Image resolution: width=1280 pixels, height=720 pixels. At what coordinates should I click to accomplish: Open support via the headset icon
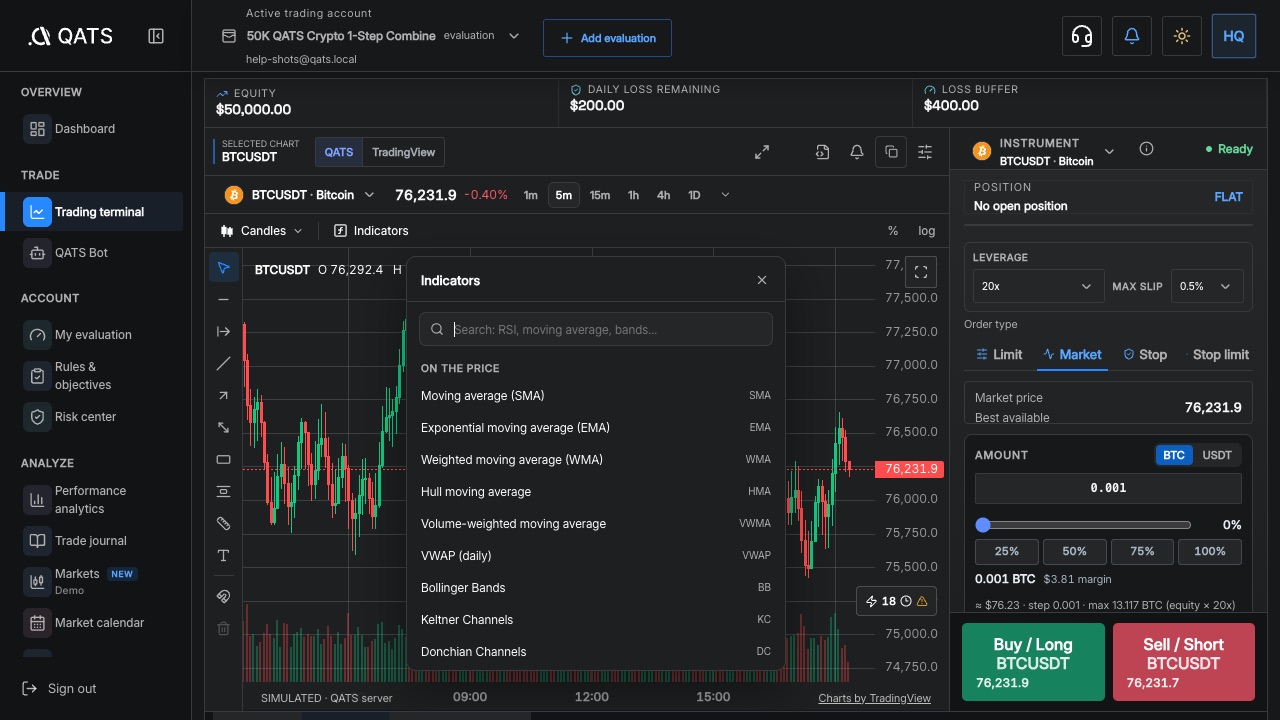click(x=1081, y=36)
